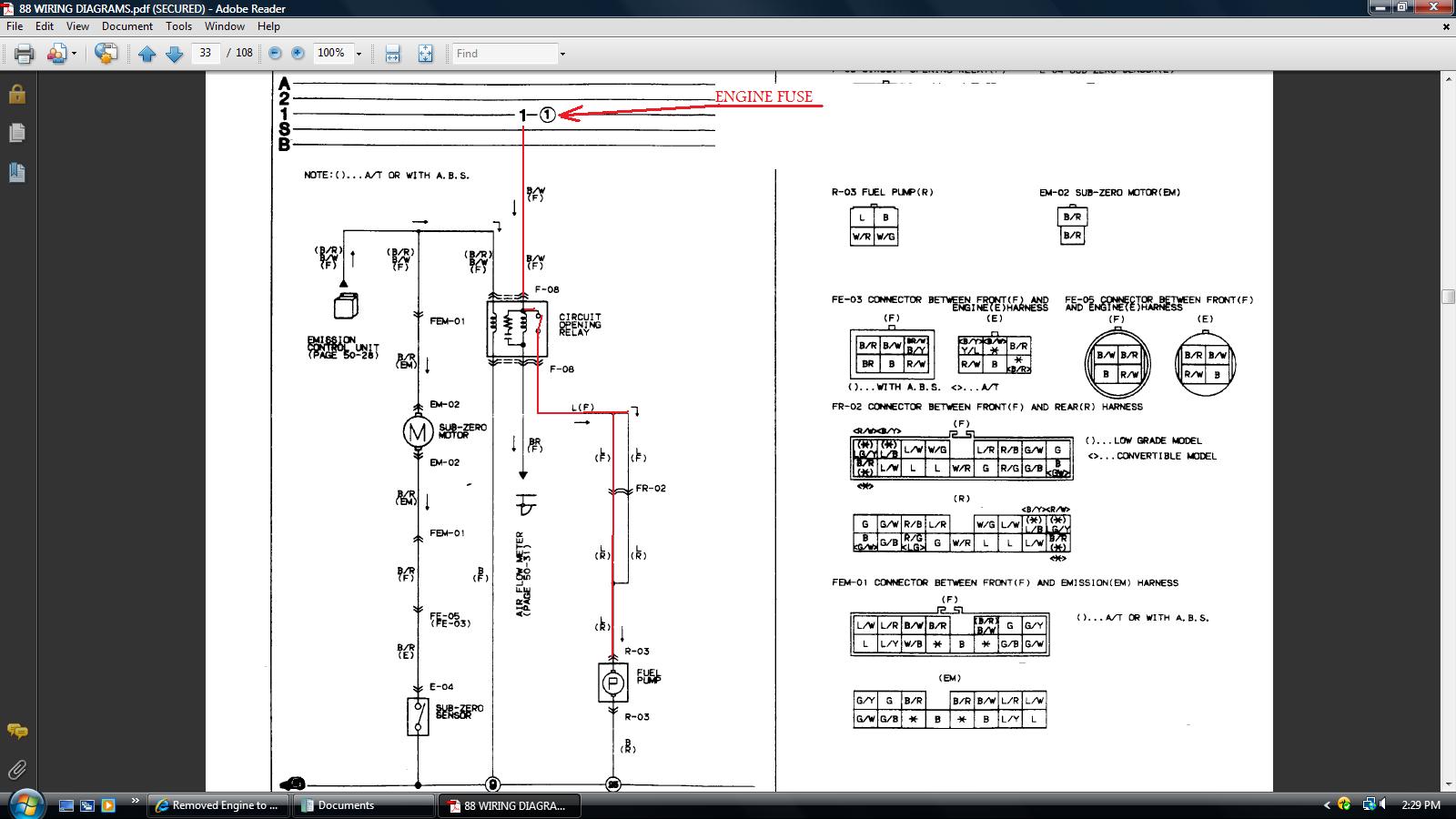This screenshot has height=819, width=1456.
Task: Click the vertical scrollbar thumb
Action: (x=1448, y=297)
